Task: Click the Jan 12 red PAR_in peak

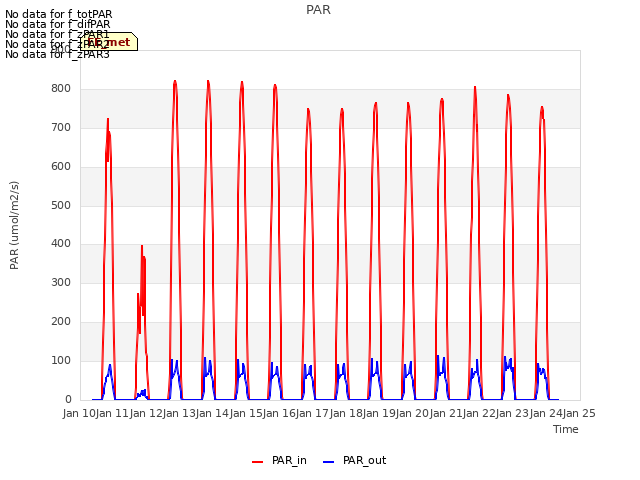Action: point(175,82)
